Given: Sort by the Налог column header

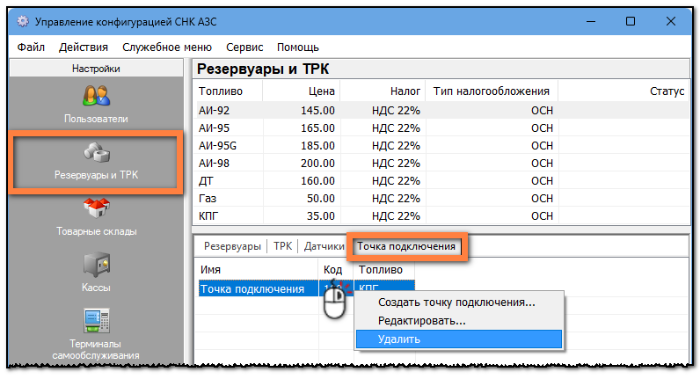Looking at the screenshot, I should [383, 91].
